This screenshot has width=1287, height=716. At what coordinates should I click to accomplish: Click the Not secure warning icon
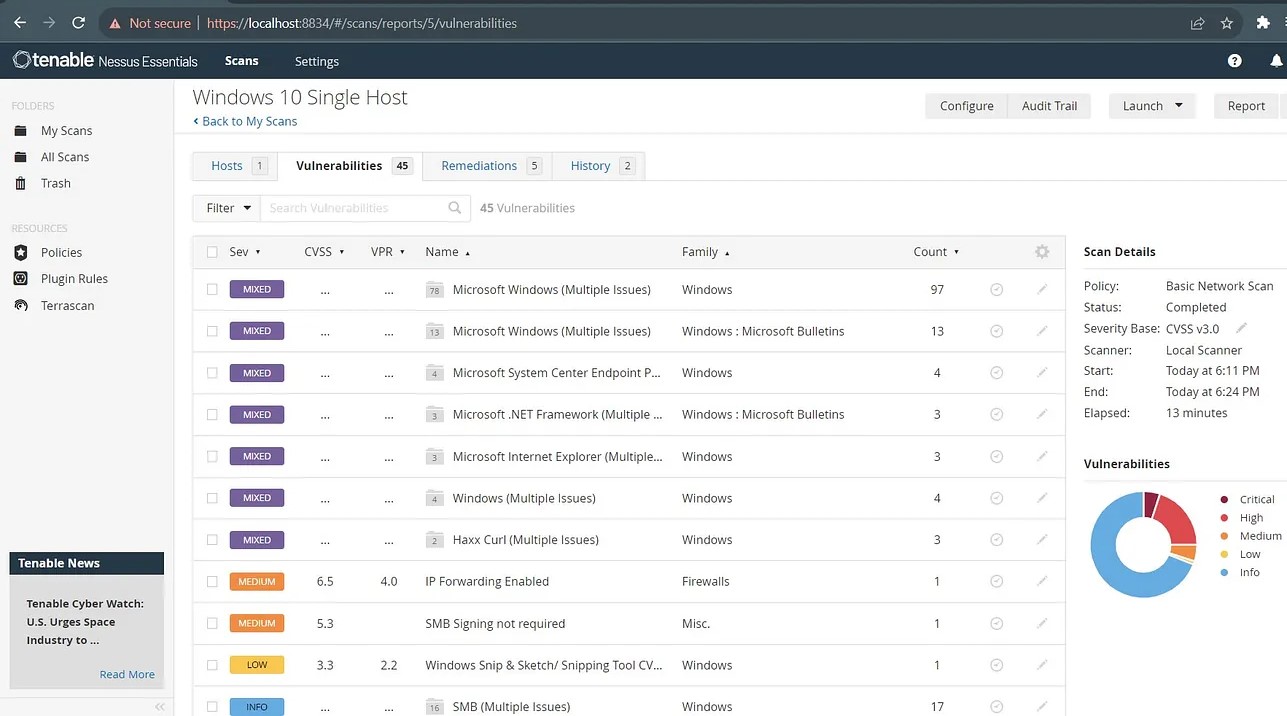115,23
